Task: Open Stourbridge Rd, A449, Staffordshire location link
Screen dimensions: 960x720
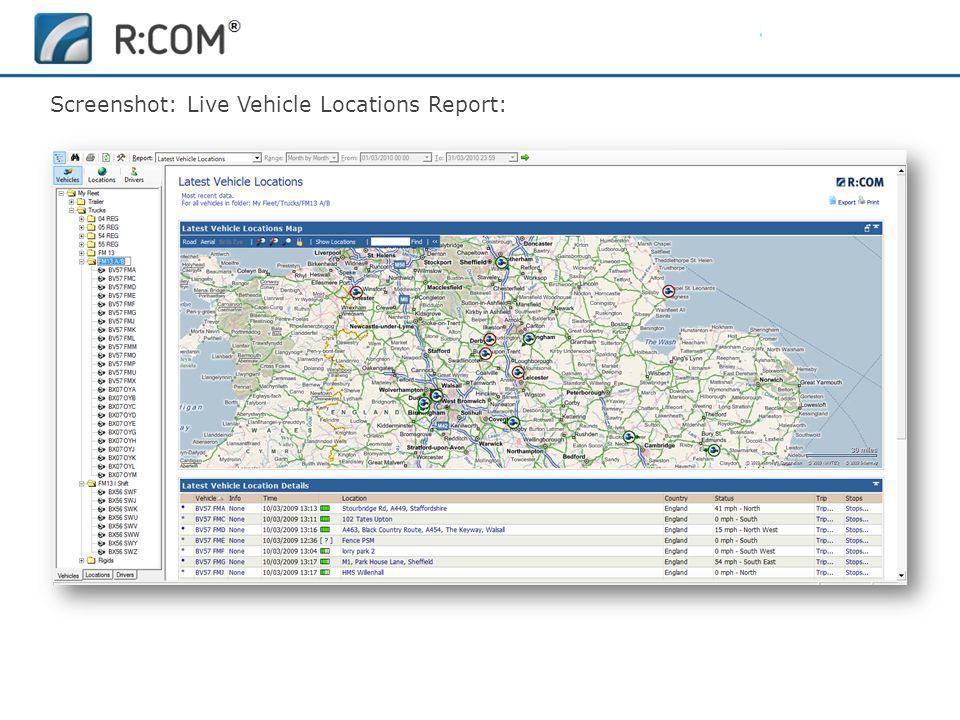Action: [394, 508]
